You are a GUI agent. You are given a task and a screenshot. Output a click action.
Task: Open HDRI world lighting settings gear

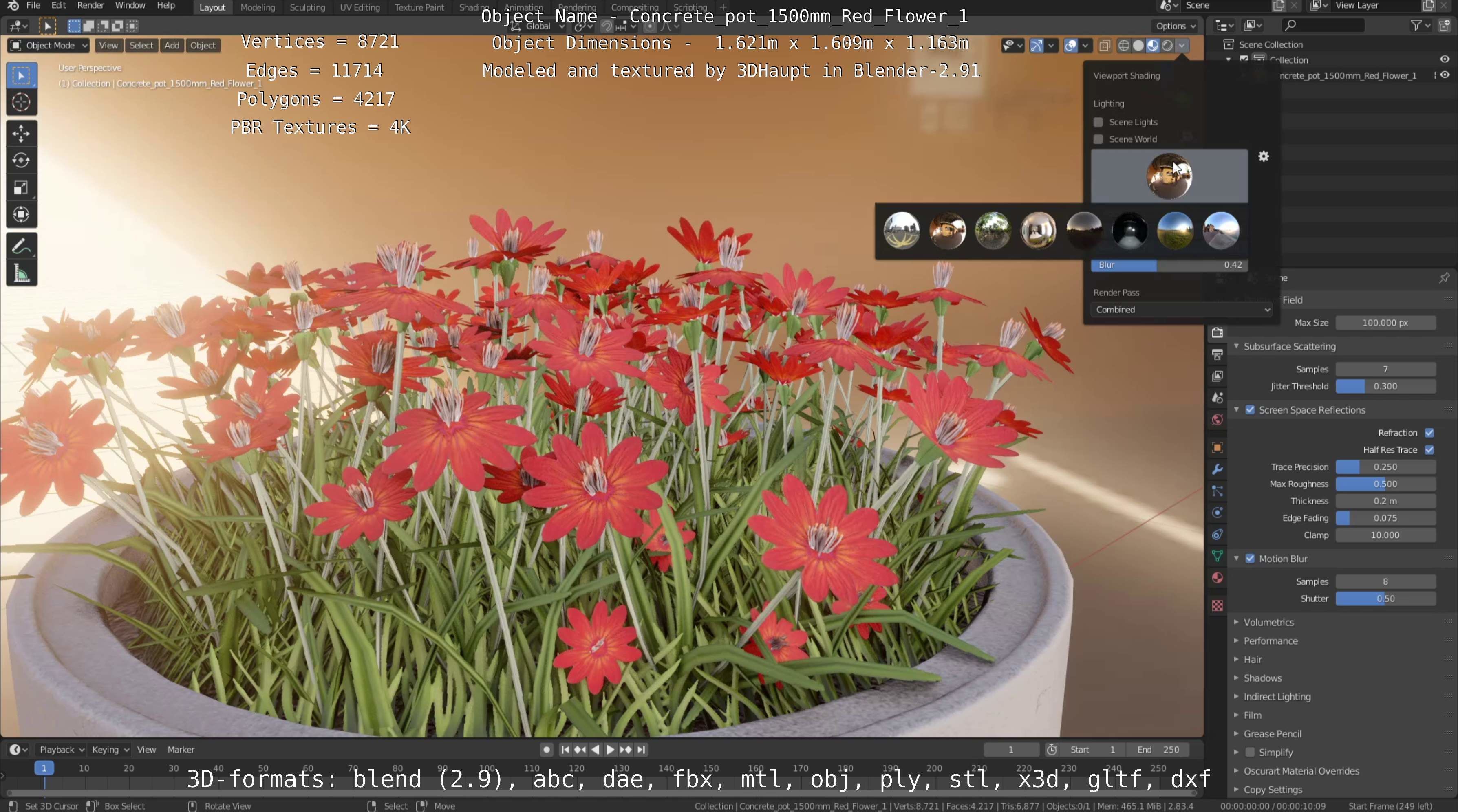click(1264, 157)
